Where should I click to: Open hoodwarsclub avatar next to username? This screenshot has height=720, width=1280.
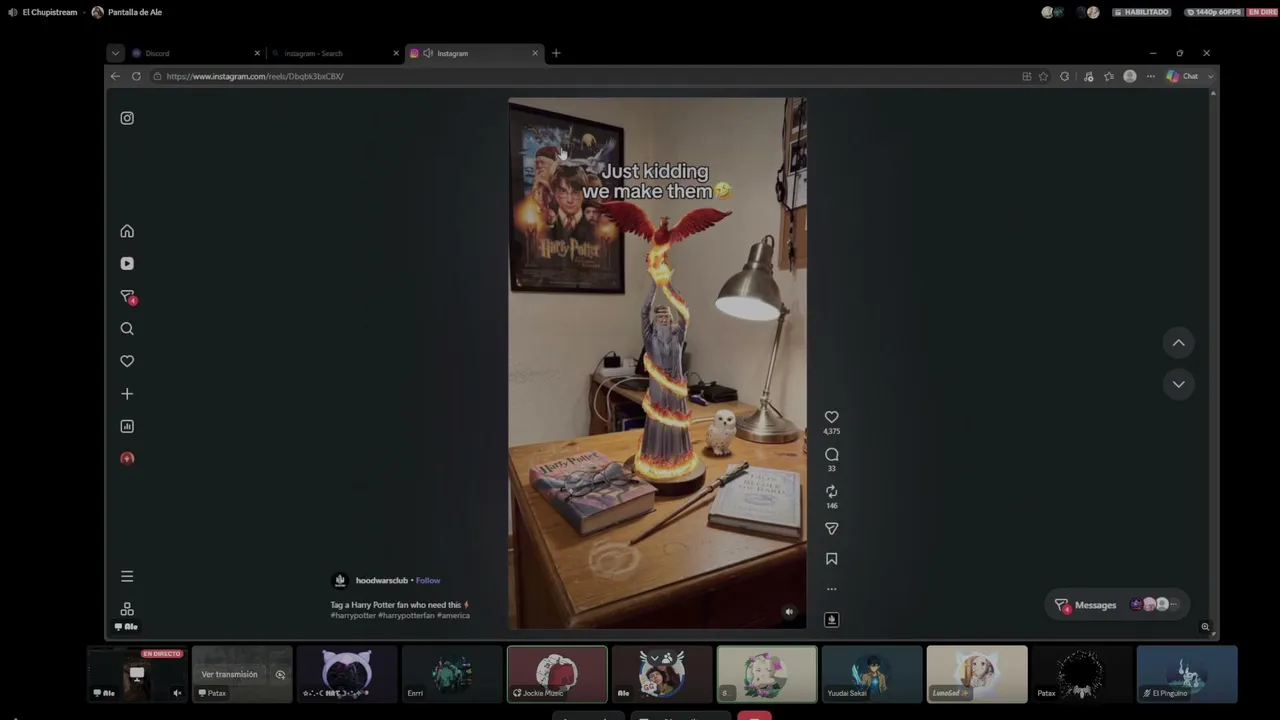pos(340,581)
